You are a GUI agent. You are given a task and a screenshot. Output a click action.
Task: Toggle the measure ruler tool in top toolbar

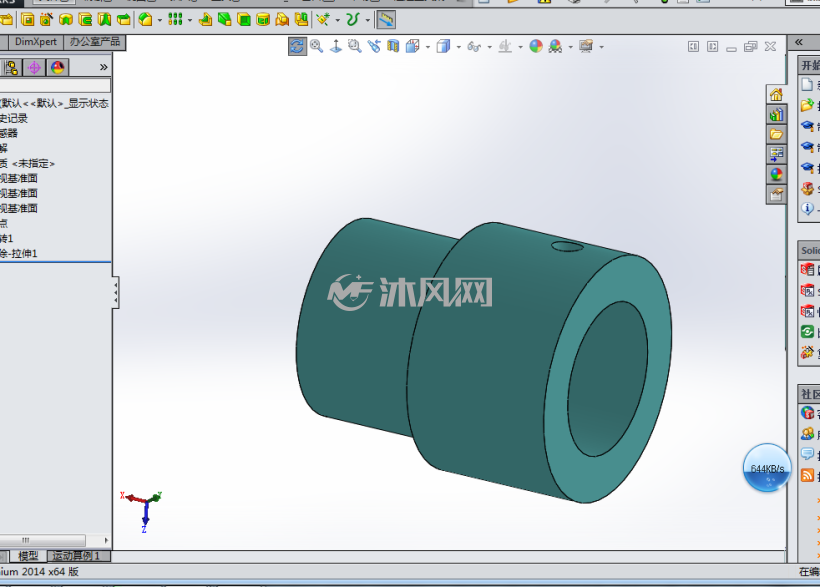(x=386, y=20)
